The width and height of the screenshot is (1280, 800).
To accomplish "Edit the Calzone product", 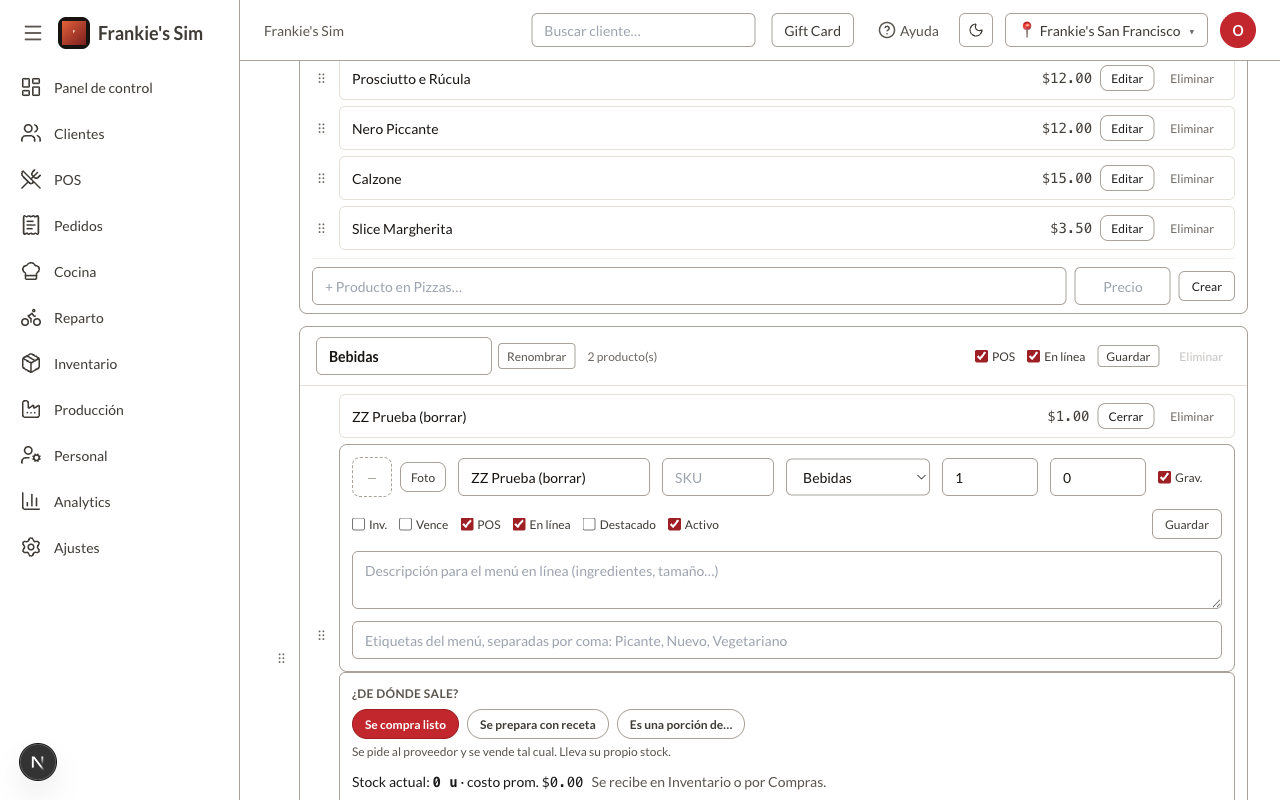I will coord(1127,178).
